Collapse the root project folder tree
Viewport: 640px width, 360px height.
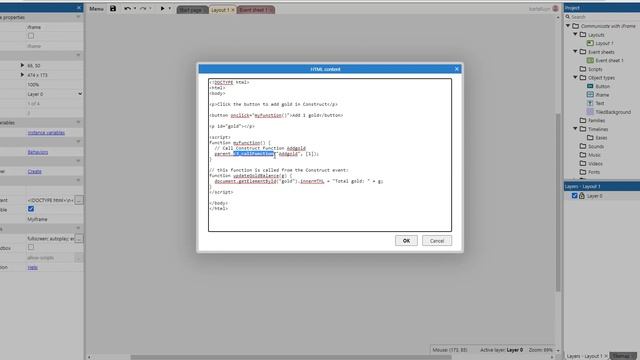click(x=568, y=26)
